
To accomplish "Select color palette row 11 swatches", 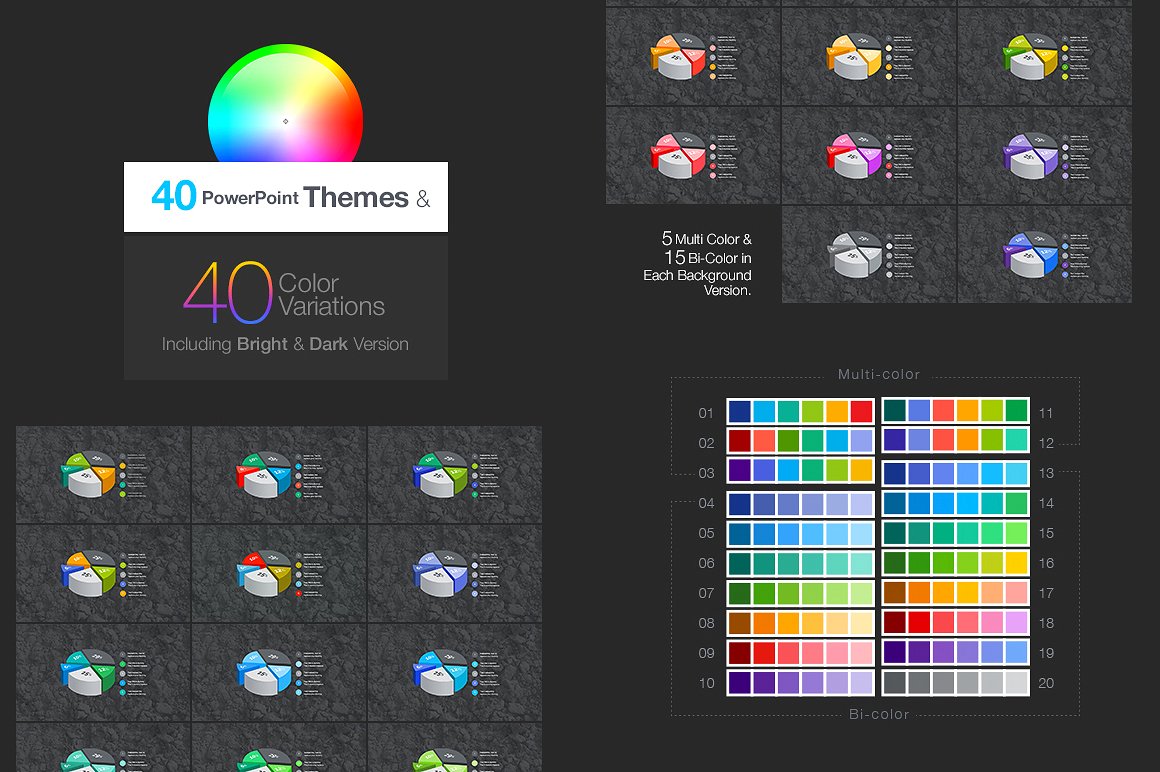I will [955, 411].
